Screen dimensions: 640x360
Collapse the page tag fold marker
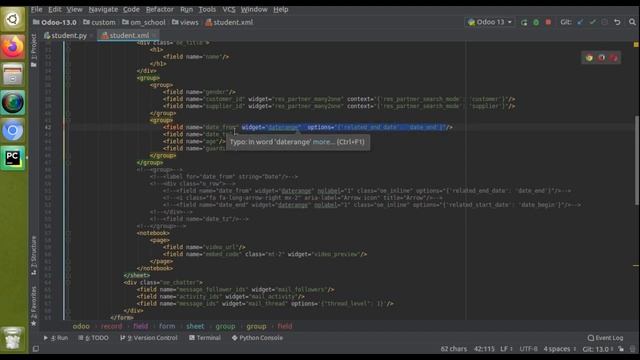click(x=68, y=240)
